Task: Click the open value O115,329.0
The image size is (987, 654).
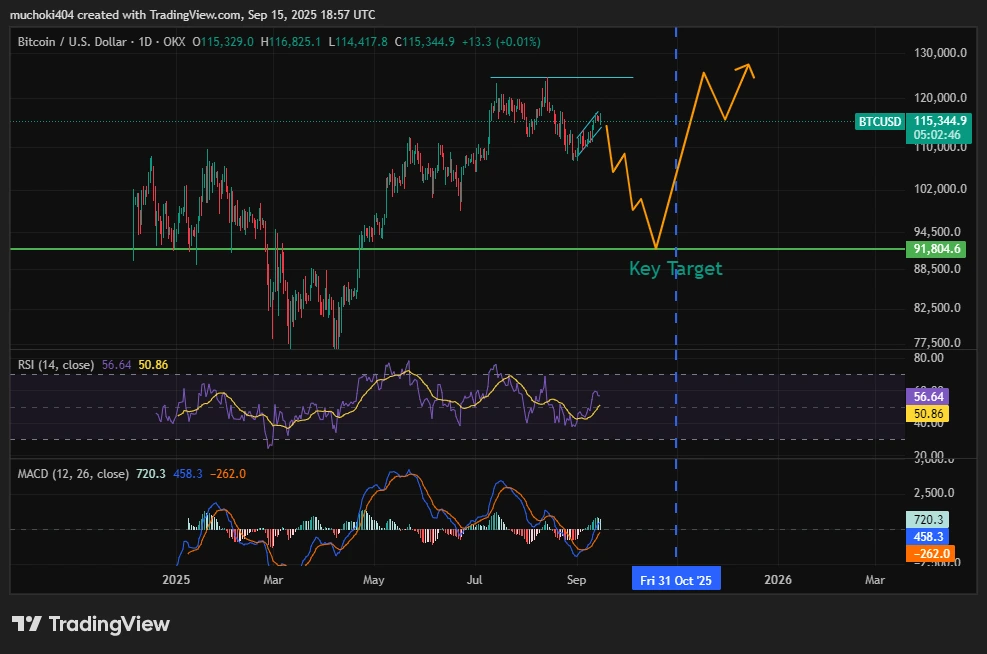Action: [223, 42]
